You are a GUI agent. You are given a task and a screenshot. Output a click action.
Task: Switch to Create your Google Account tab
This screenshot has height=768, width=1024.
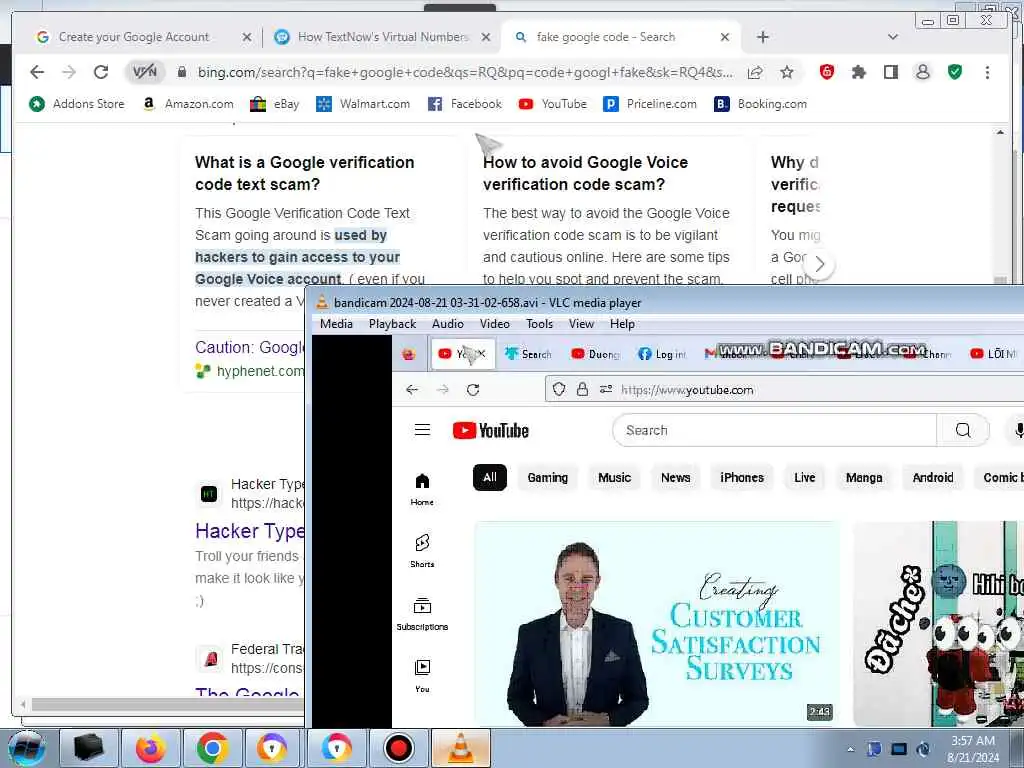(x=134, y=37)
